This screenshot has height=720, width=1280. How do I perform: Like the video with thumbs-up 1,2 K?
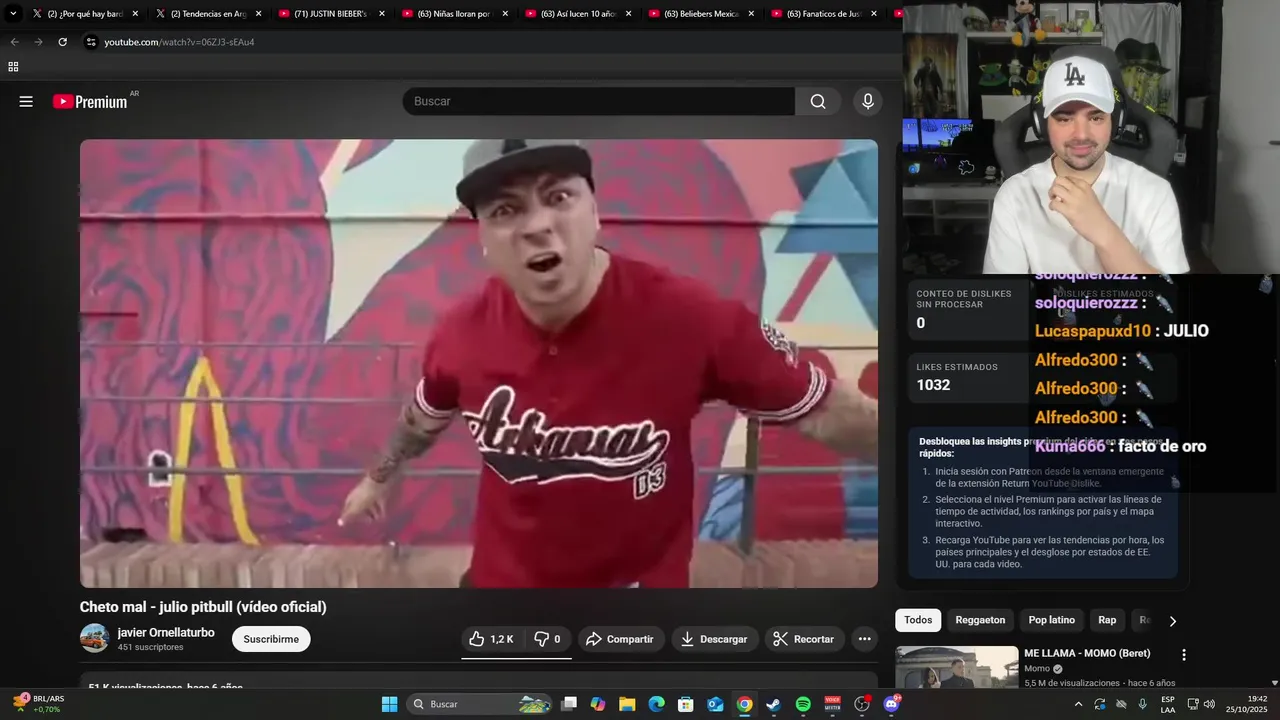coord(492,639)
